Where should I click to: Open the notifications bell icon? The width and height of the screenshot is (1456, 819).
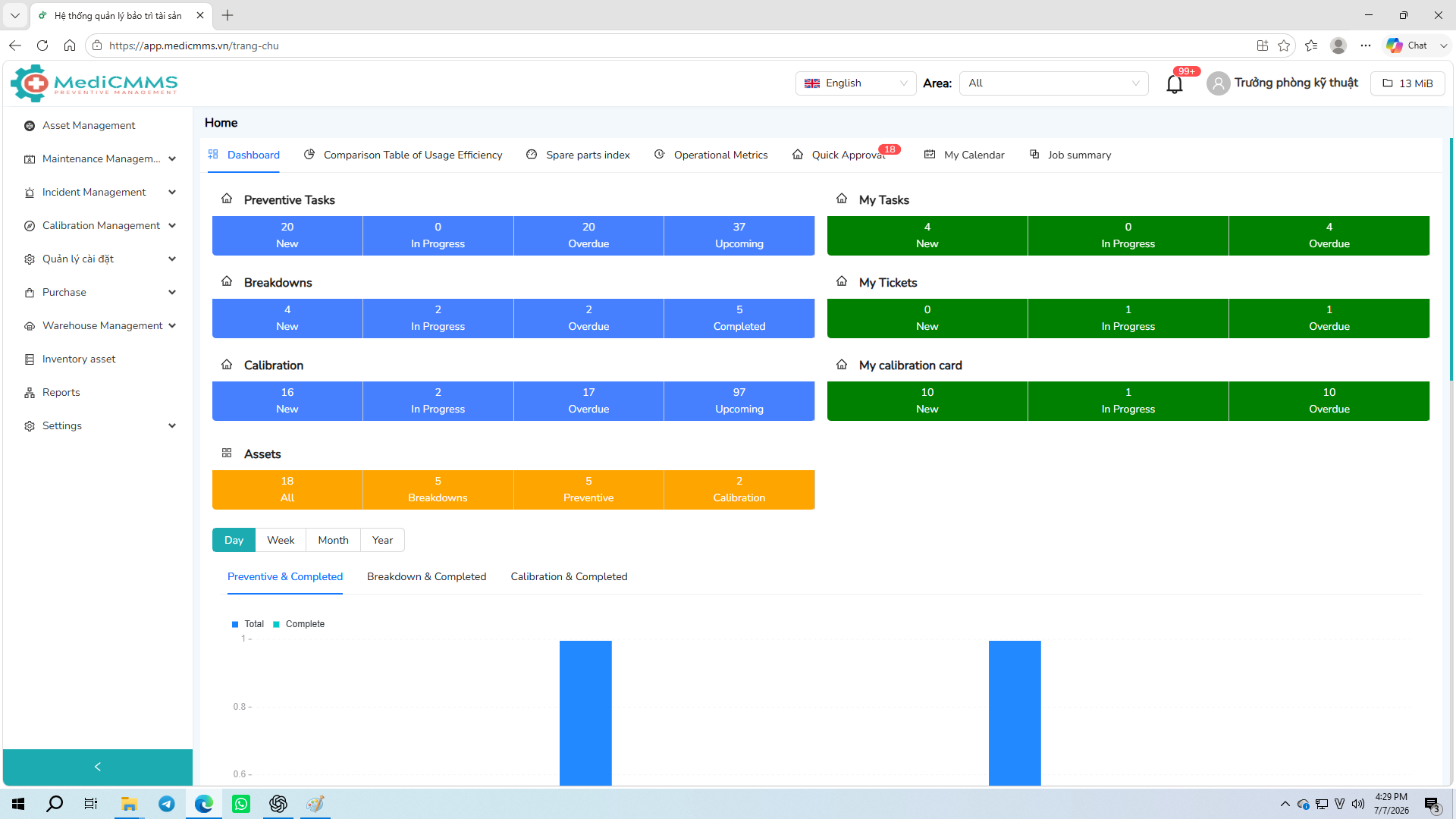click(x=1174, y=83)
